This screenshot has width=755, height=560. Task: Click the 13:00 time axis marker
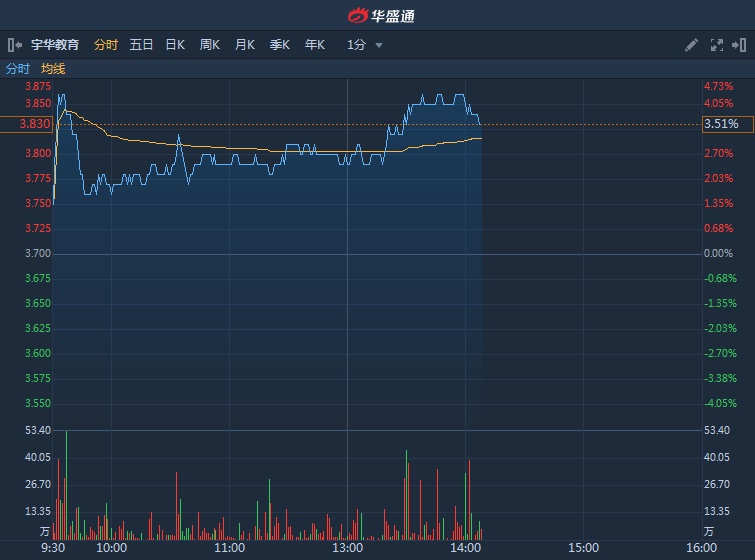[x=347, y=547]
